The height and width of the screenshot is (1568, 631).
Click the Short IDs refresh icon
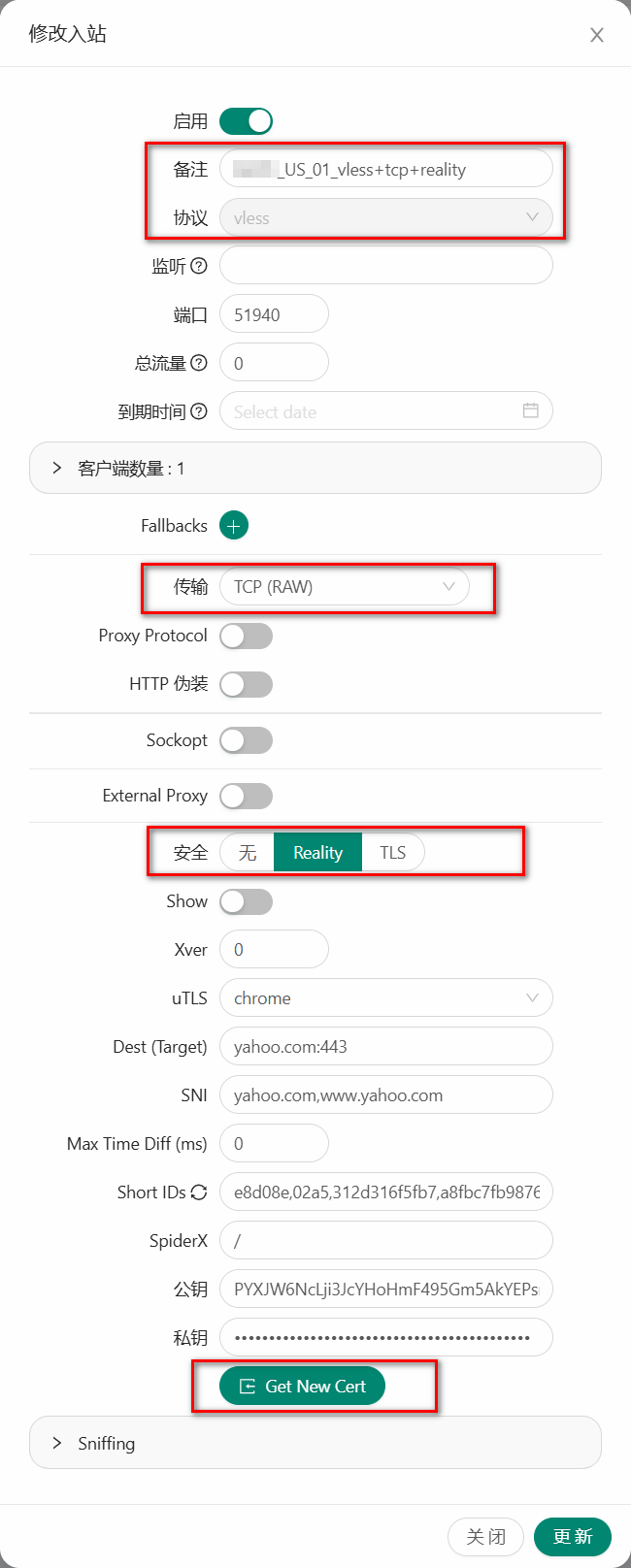pyautogui.click(x=199, y=1192)
